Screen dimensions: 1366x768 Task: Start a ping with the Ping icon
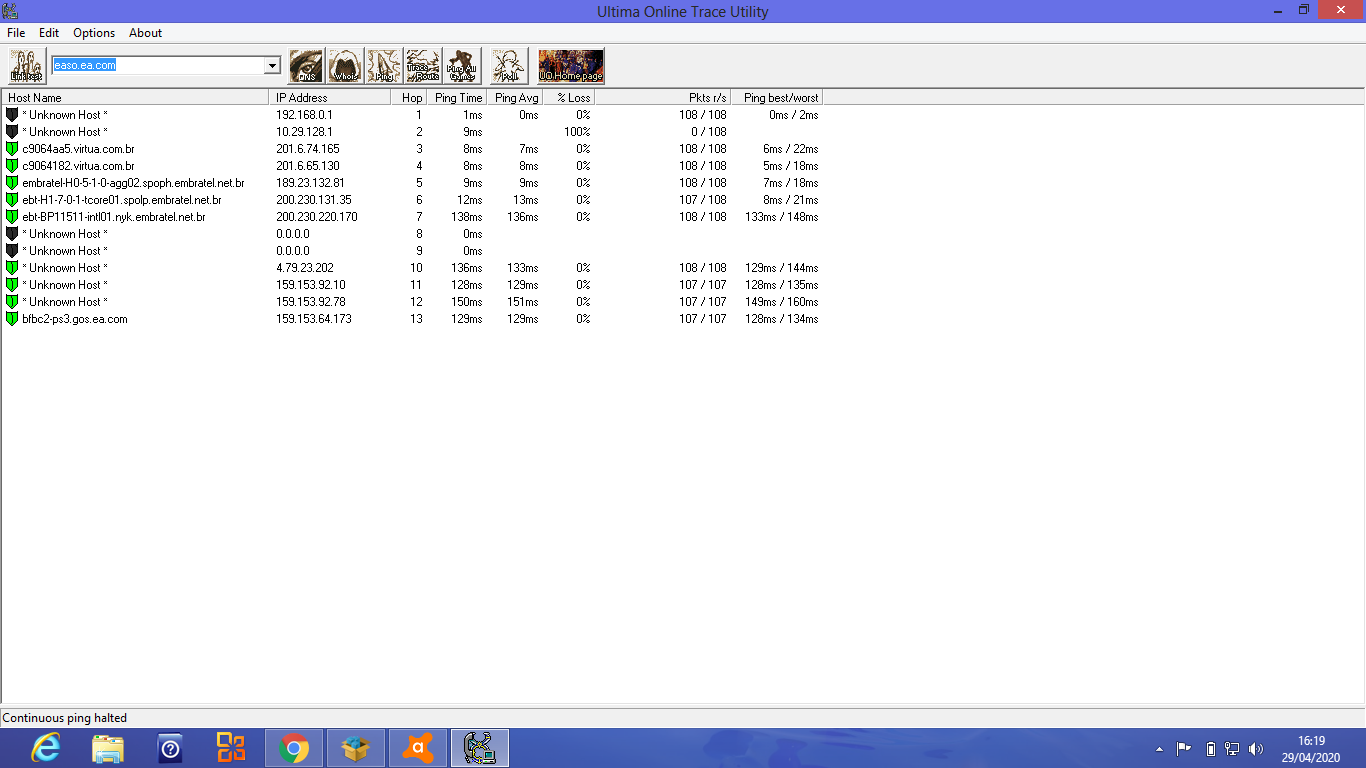(384, 66)
